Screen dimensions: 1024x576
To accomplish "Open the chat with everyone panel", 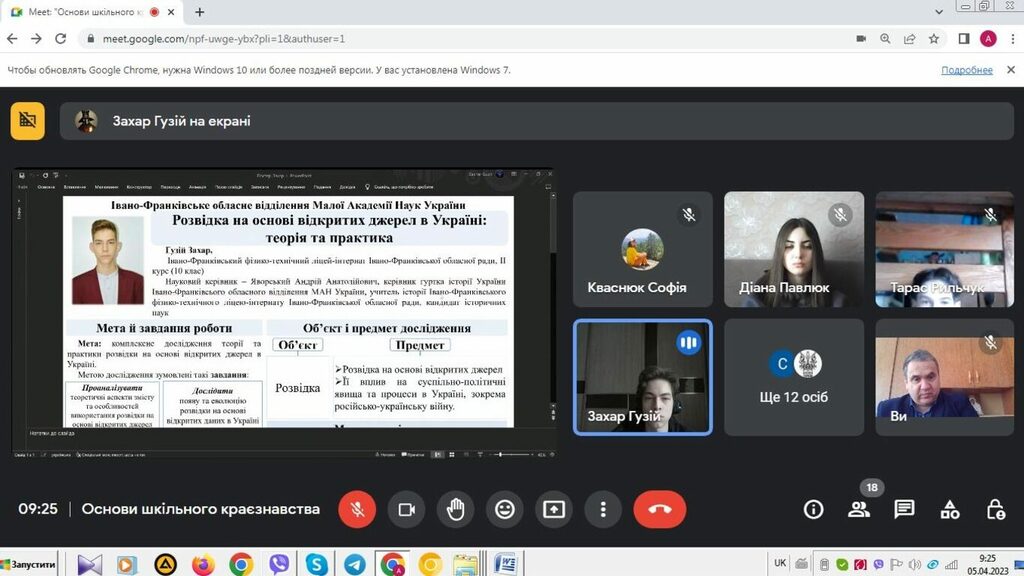I will [x=904, y=509].
